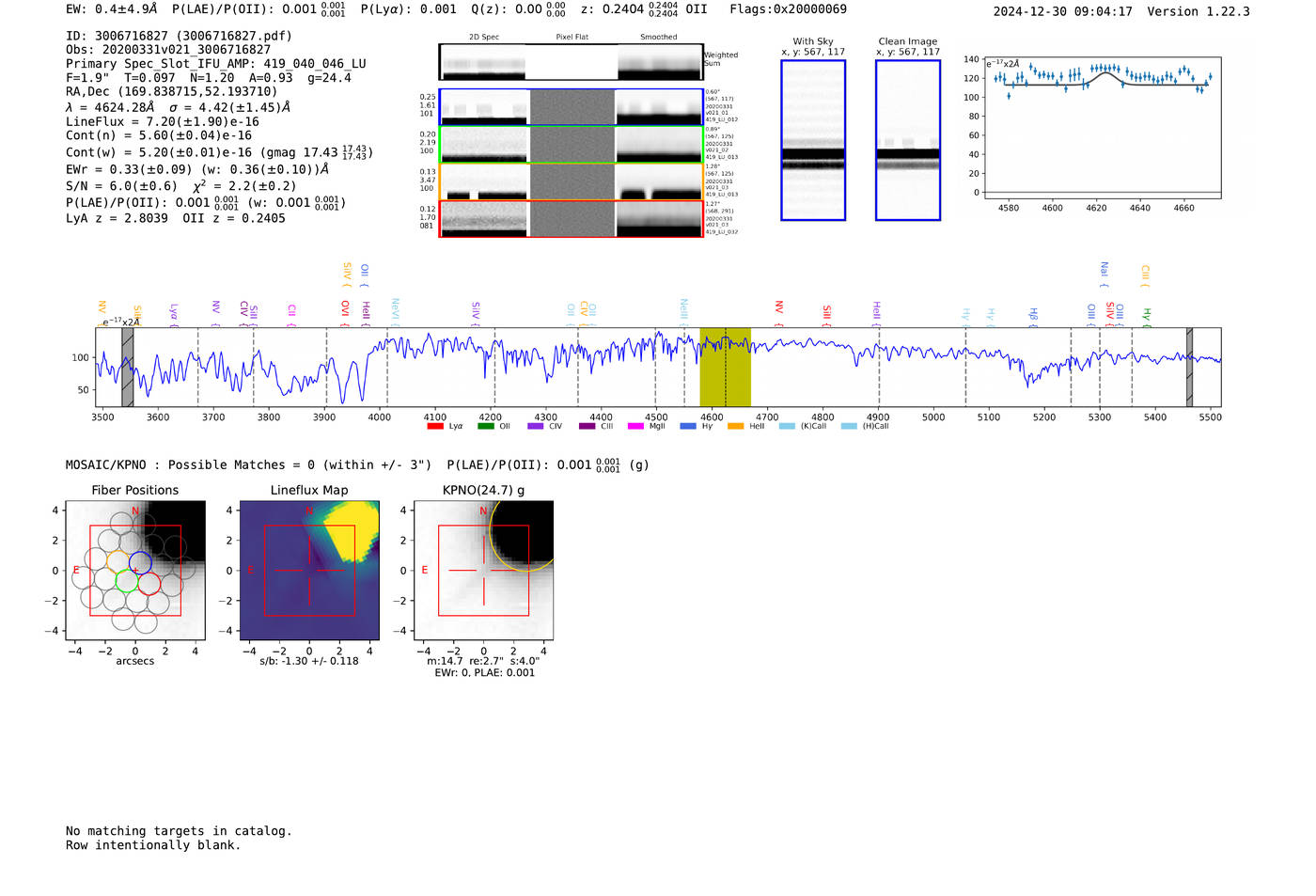Image resolution: width=1316 pixels, height=896 pixels.
Task: Click the red fiber circle in Fiber Positions
Action: 149,583
